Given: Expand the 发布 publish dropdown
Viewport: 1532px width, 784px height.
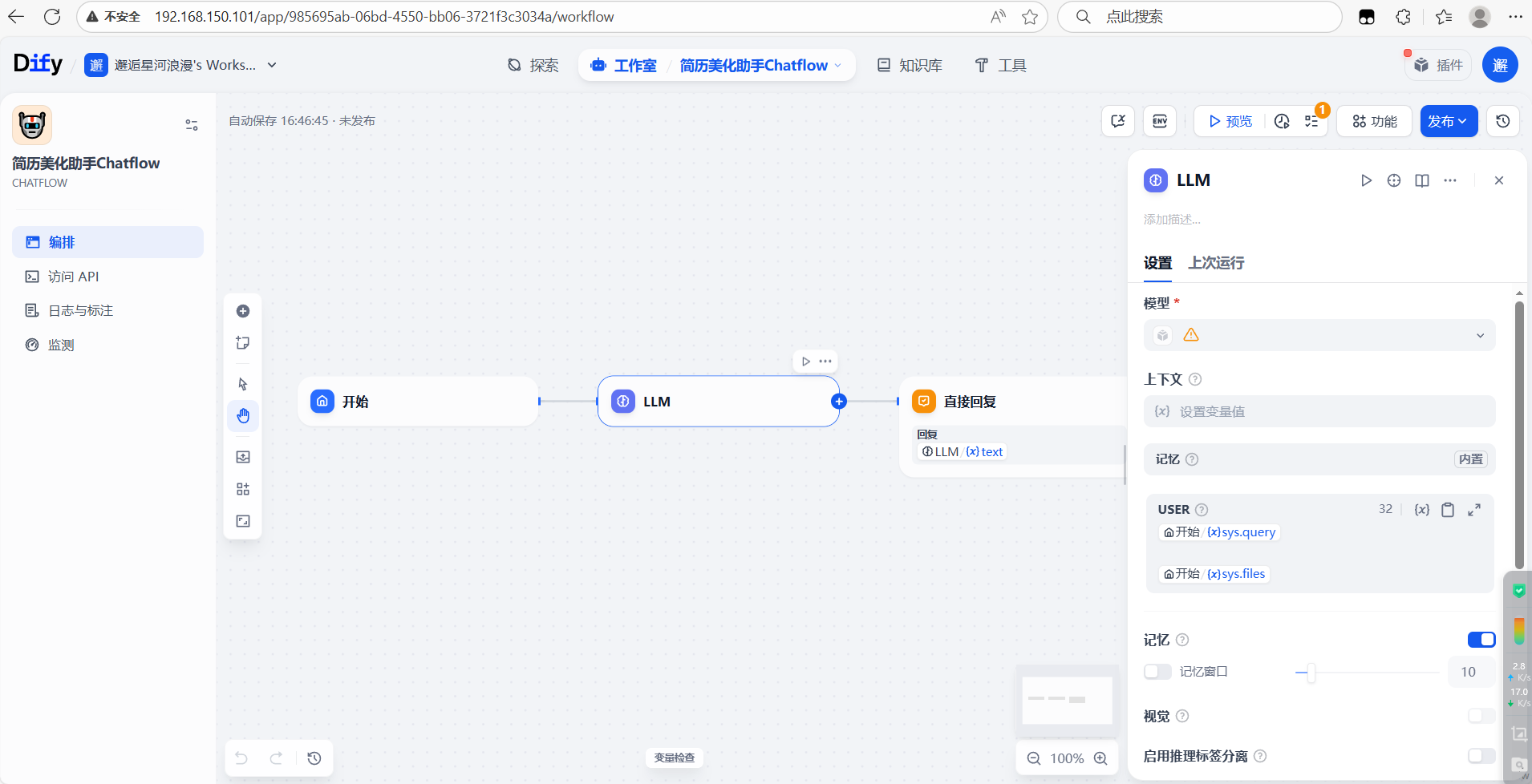Looking at the screenshot, I should point(1464,121).
